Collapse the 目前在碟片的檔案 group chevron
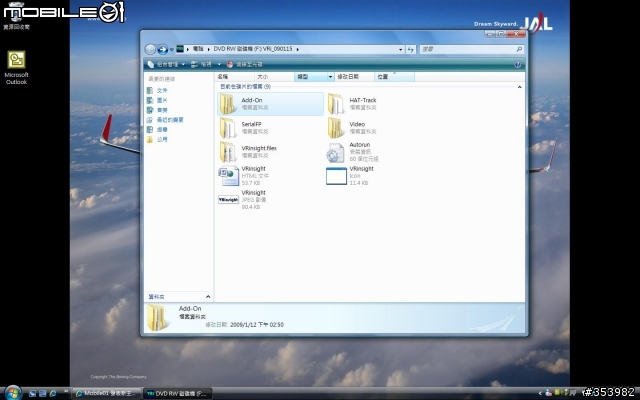 coord(520,87)
